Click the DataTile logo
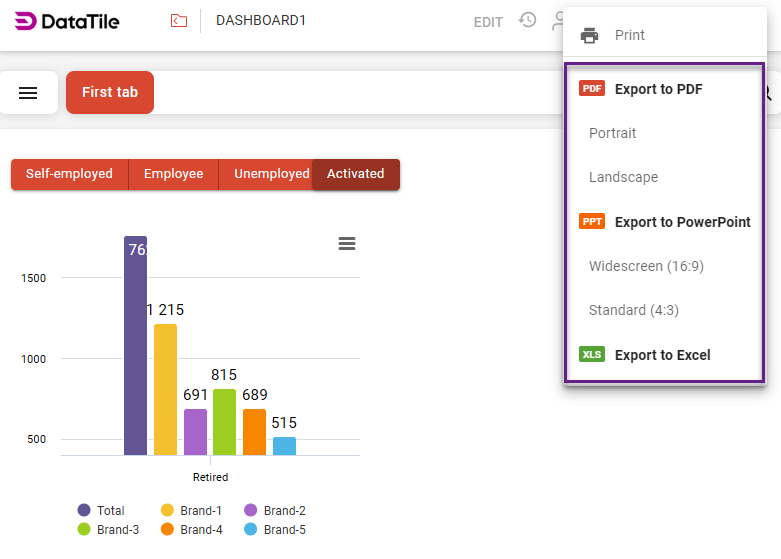Screen dimensions: 781x559 click(67, 21)
